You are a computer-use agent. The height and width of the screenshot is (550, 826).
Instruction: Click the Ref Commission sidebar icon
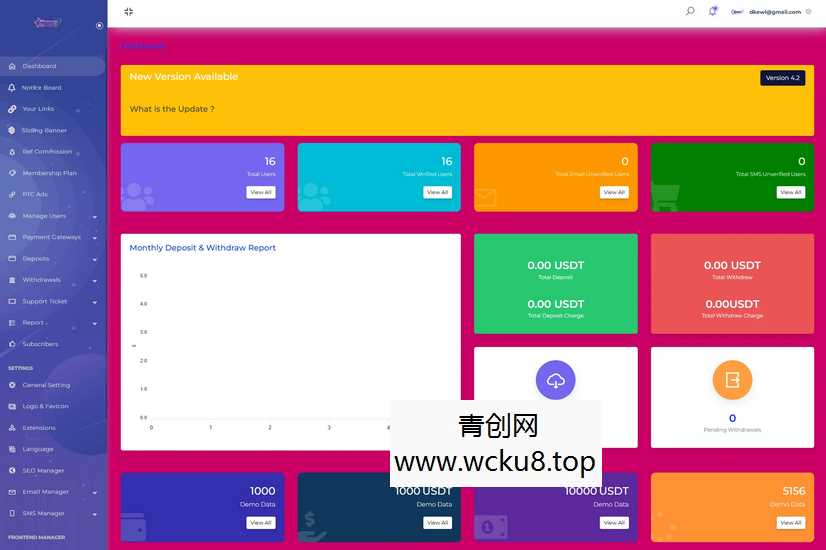(x=12, y=152)
